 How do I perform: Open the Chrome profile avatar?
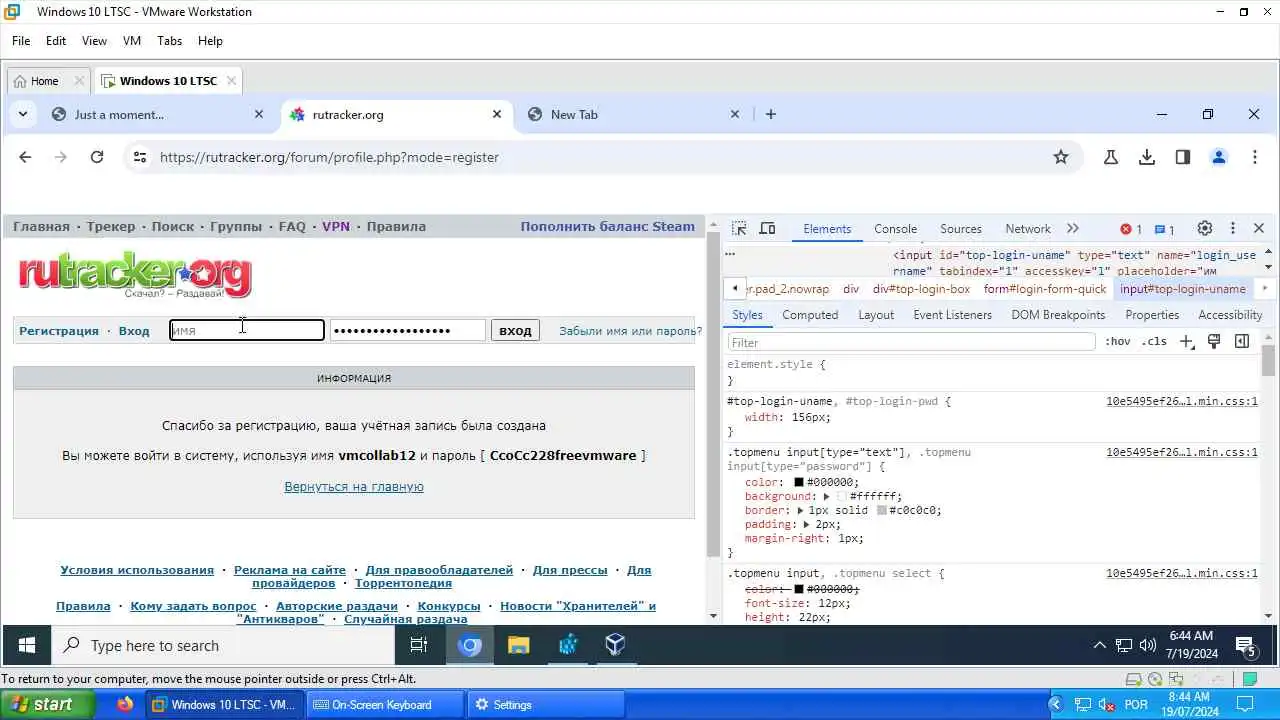point(1219,157)
